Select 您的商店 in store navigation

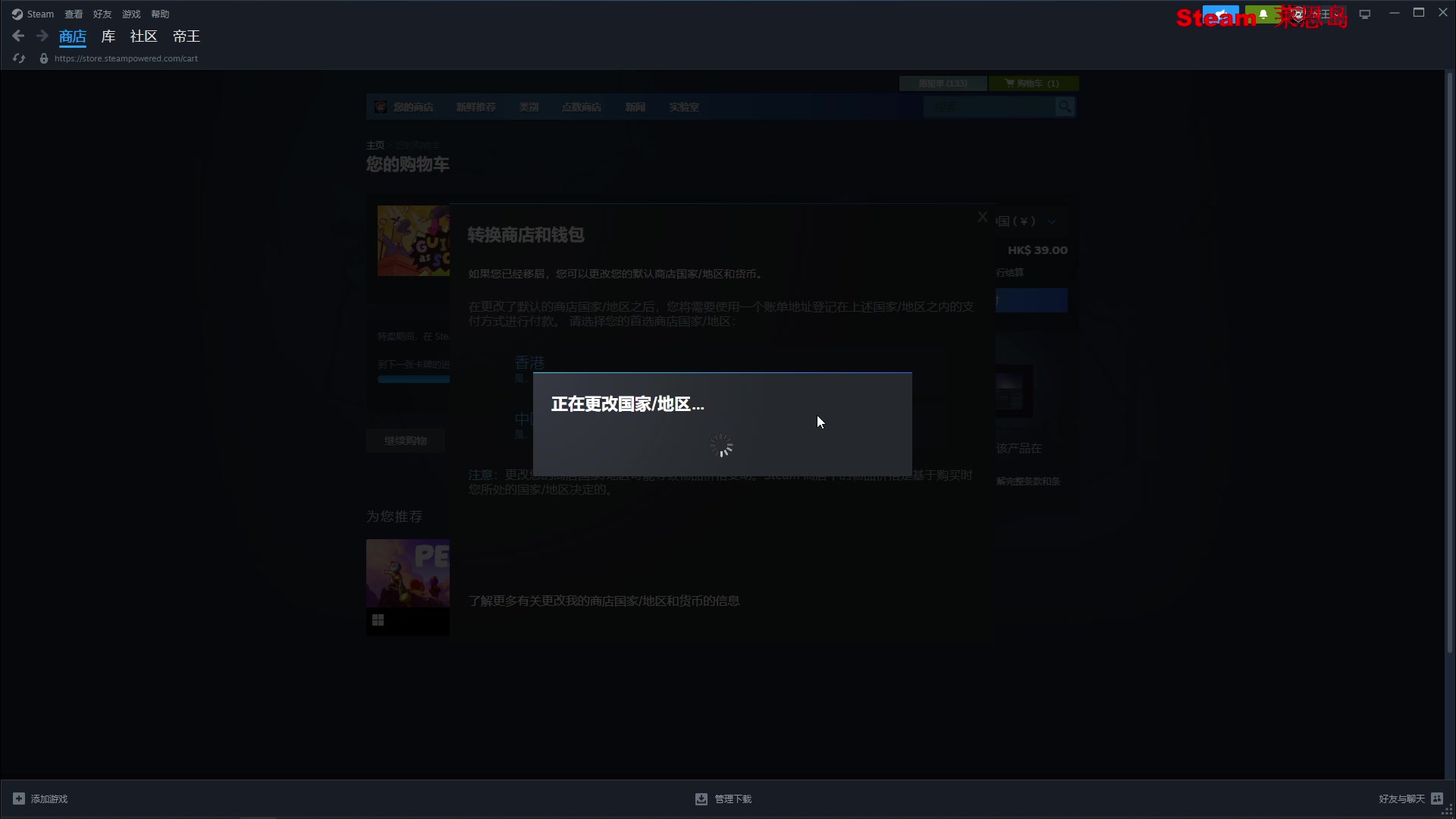[413, 107]
